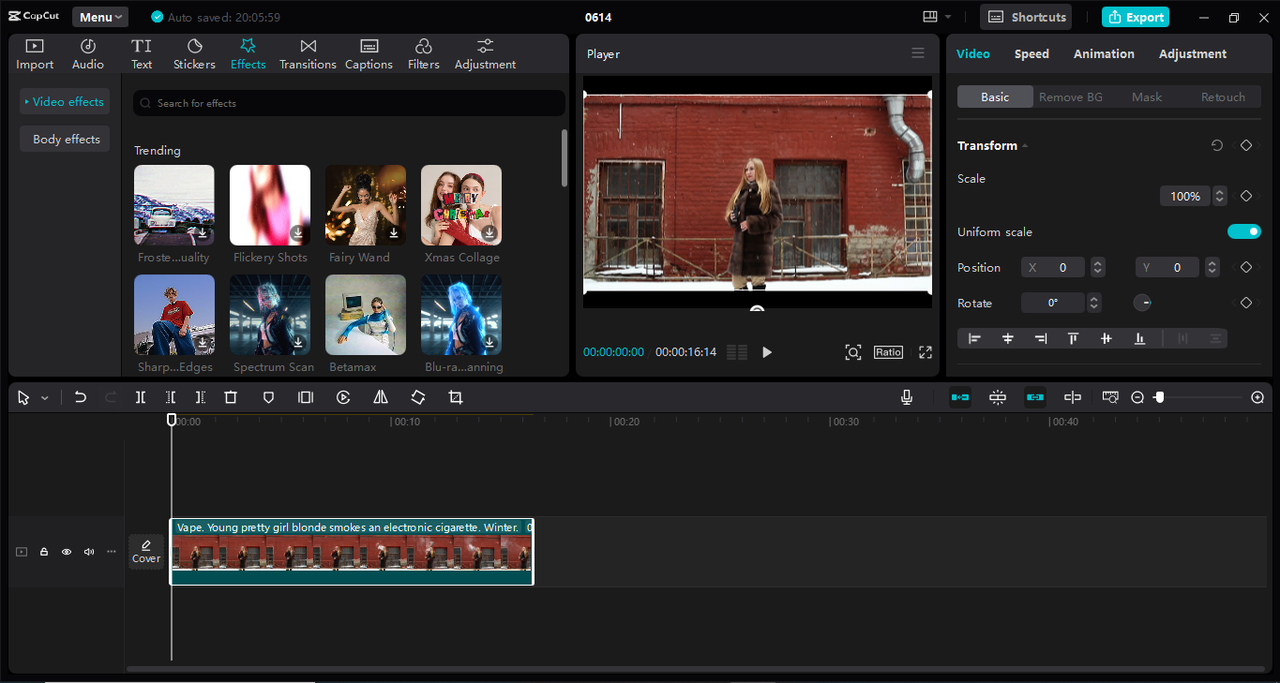Click the Delete right split tool

click(x=201, y=397)
